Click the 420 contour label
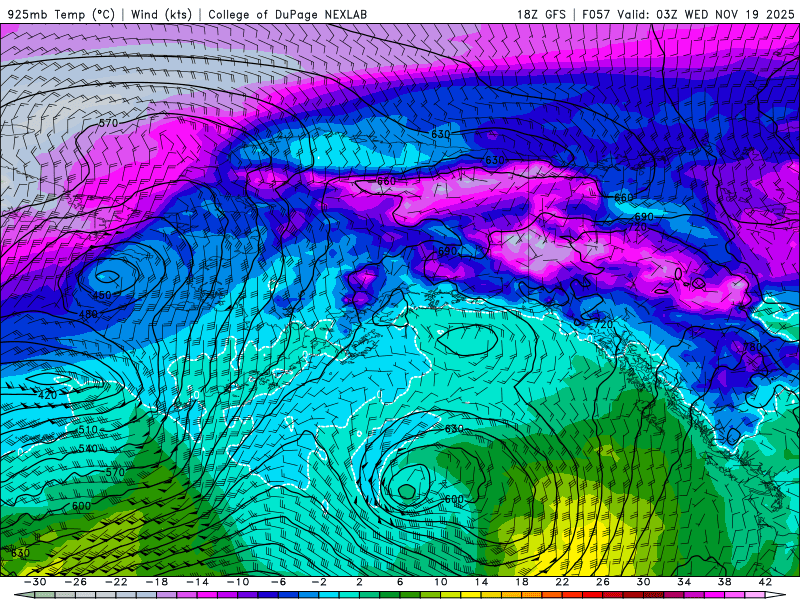Viewport: 800px width, 600px height. click(x=47, y=395)
